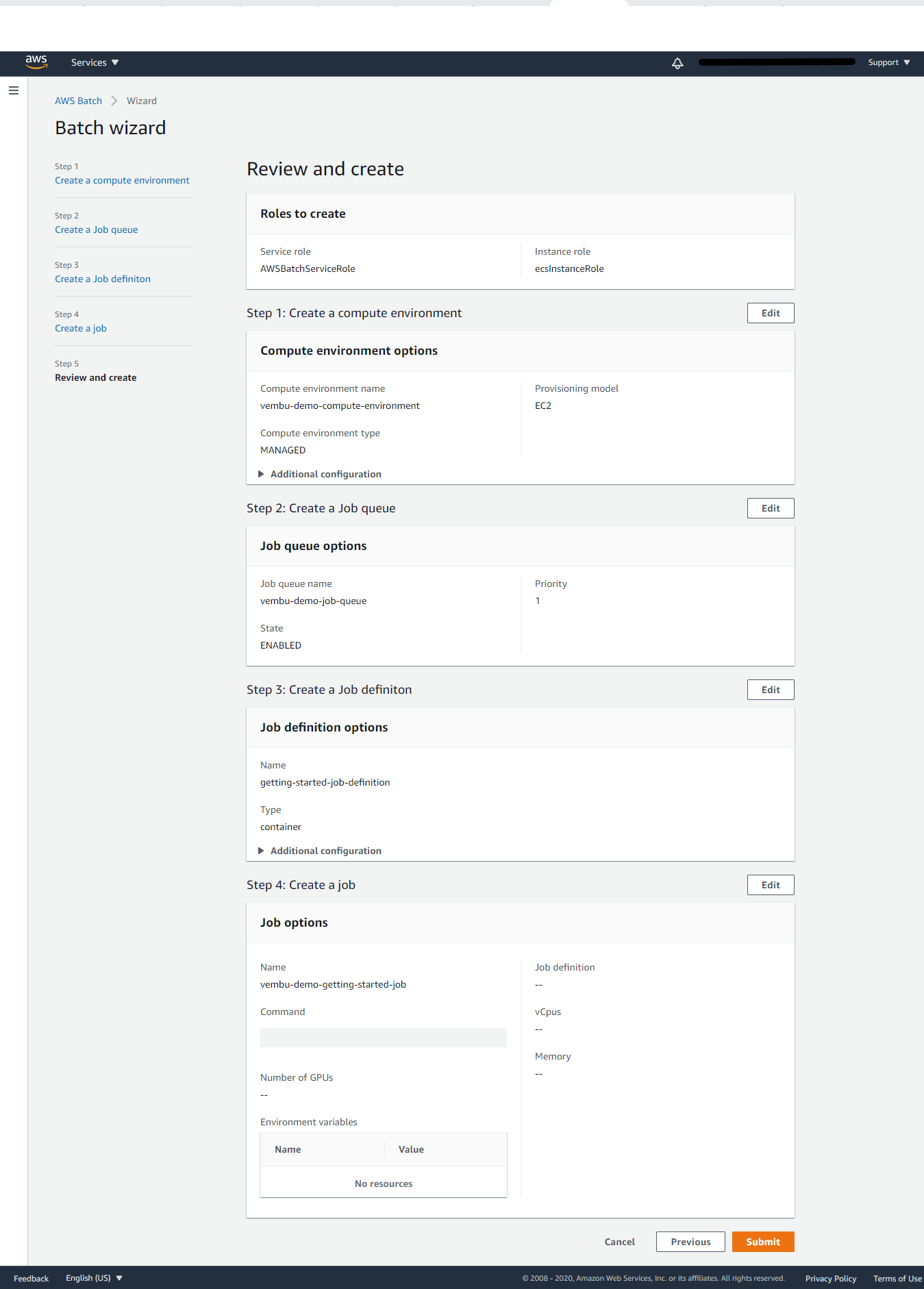Screen dimensions: 924x1289
Task: Expand Additional configuration under Job definition options
Action: [319, 851]
